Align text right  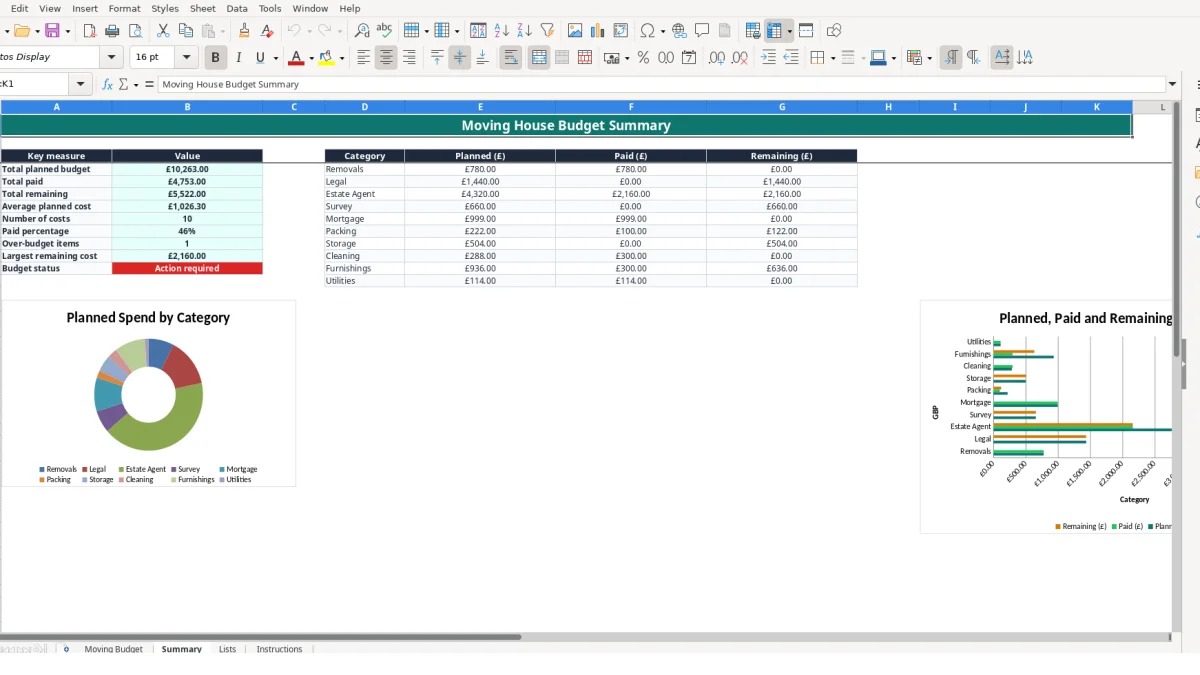tap(409, 58)
